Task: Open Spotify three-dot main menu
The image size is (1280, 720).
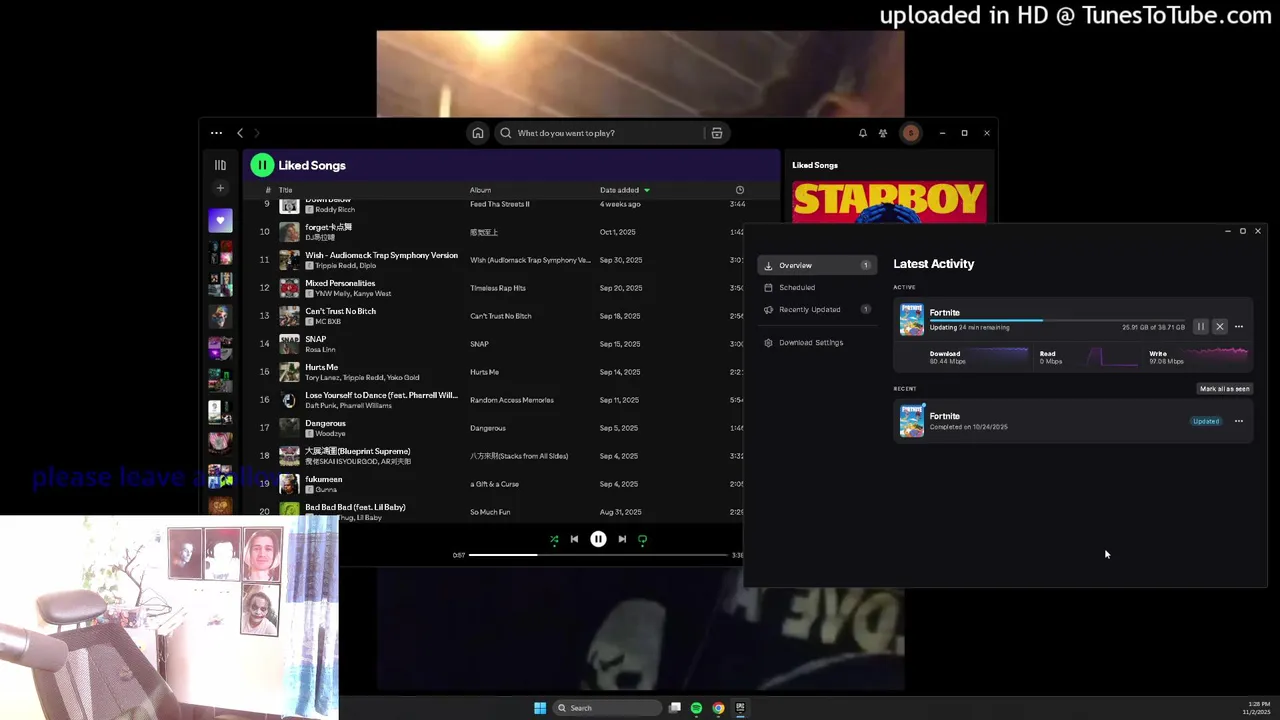Action: click(216, 133)
